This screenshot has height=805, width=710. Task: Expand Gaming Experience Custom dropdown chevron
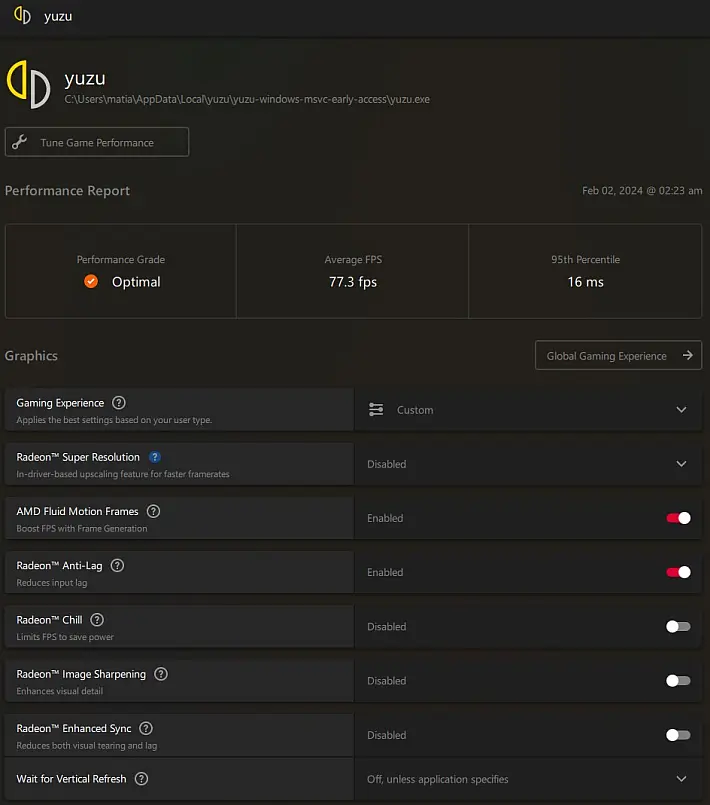pyautogui.click(x=681, y=410)
